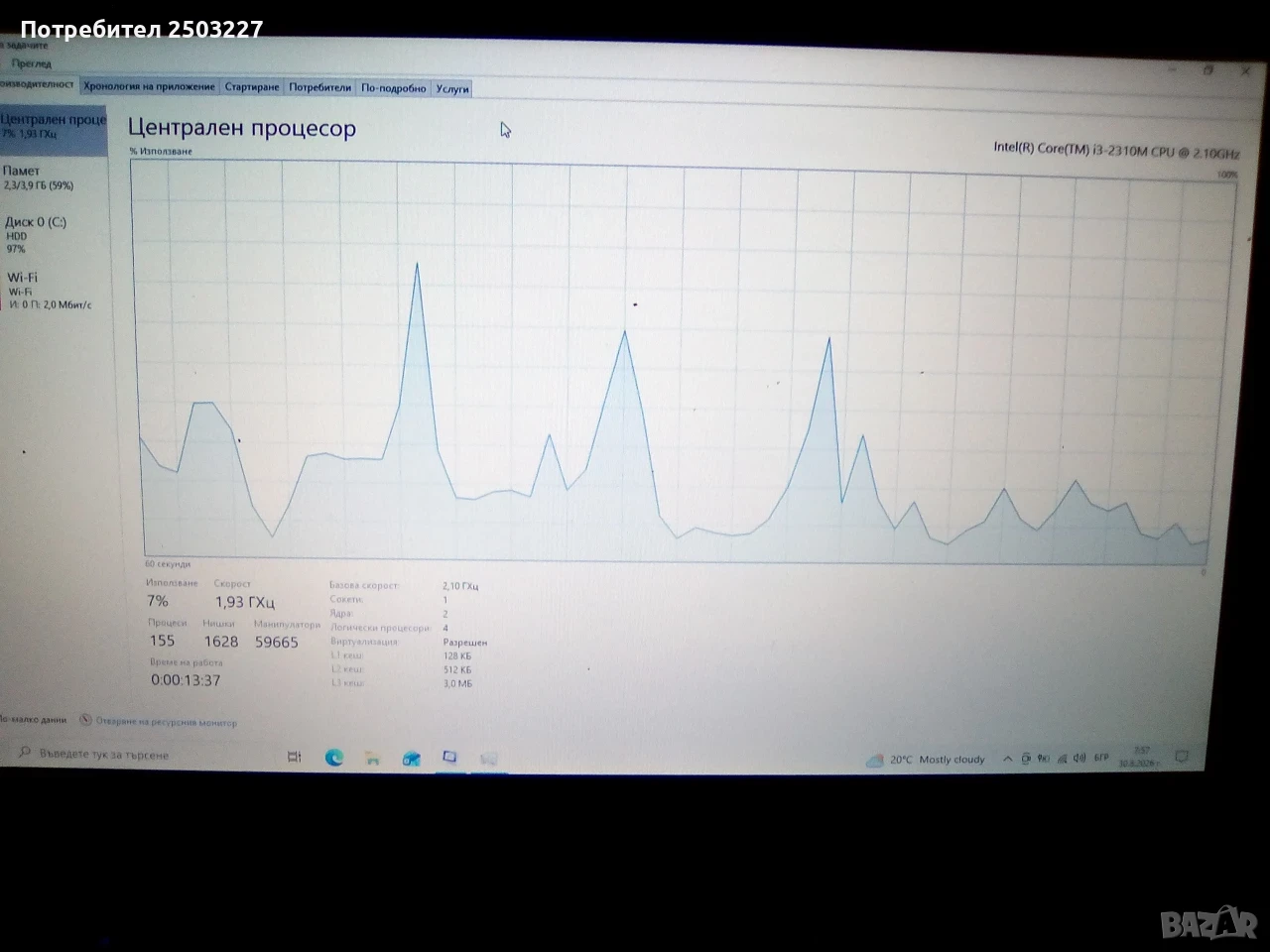
Task: Open the По-подробно tab
Action: (x=393, y=88)
